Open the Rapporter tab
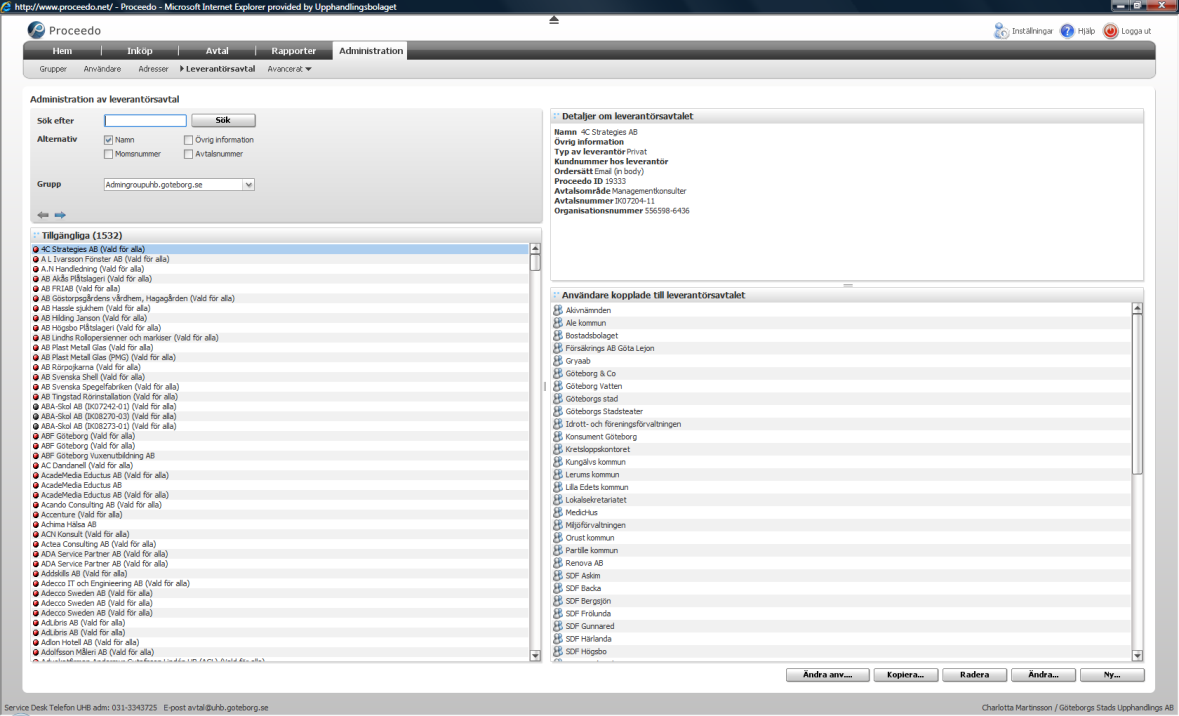 294,51
